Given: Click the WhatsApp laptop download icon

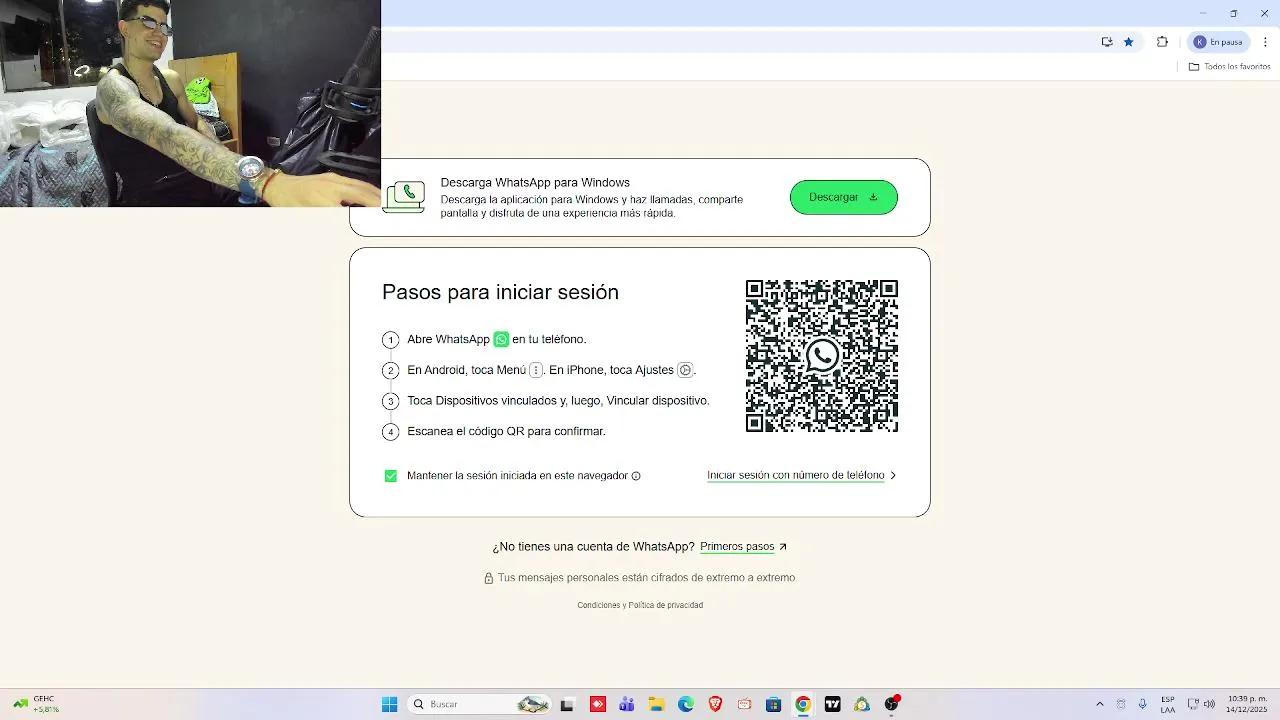Looking at the screenshot, I should pyautogui.click(x=405, y=197).
